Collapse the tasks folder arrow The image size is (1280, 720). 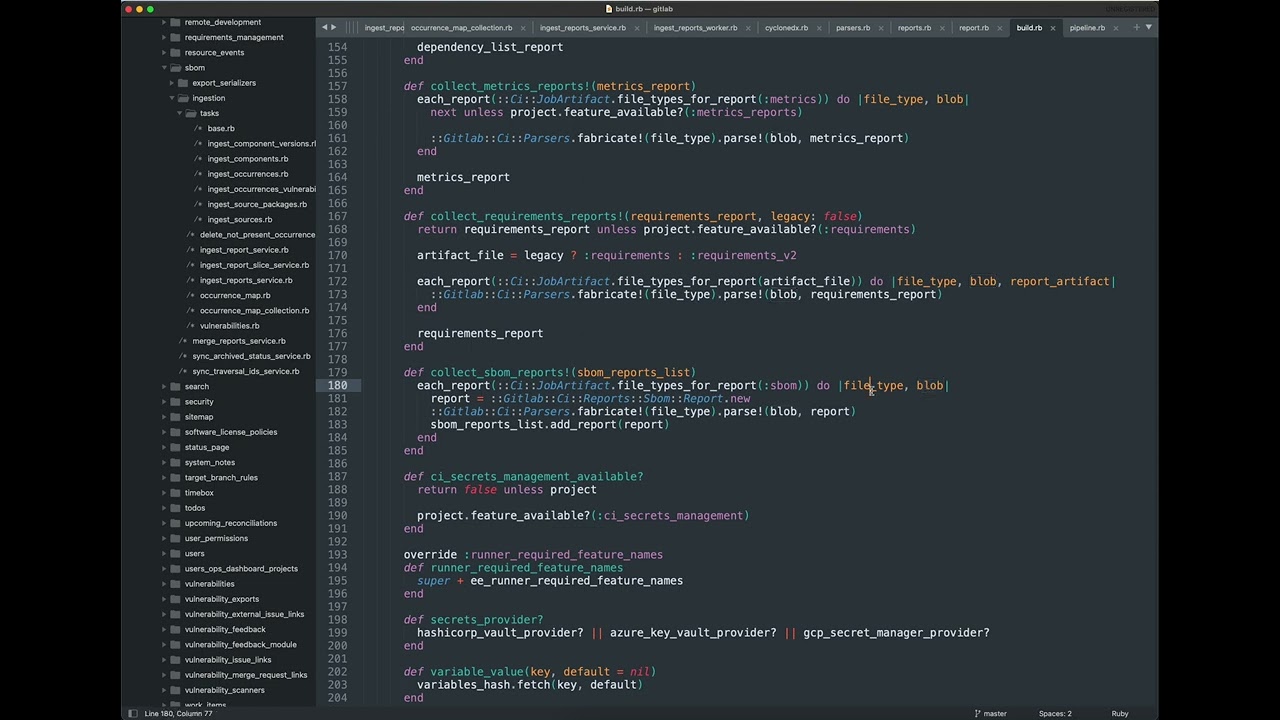(x=180, y=113)
